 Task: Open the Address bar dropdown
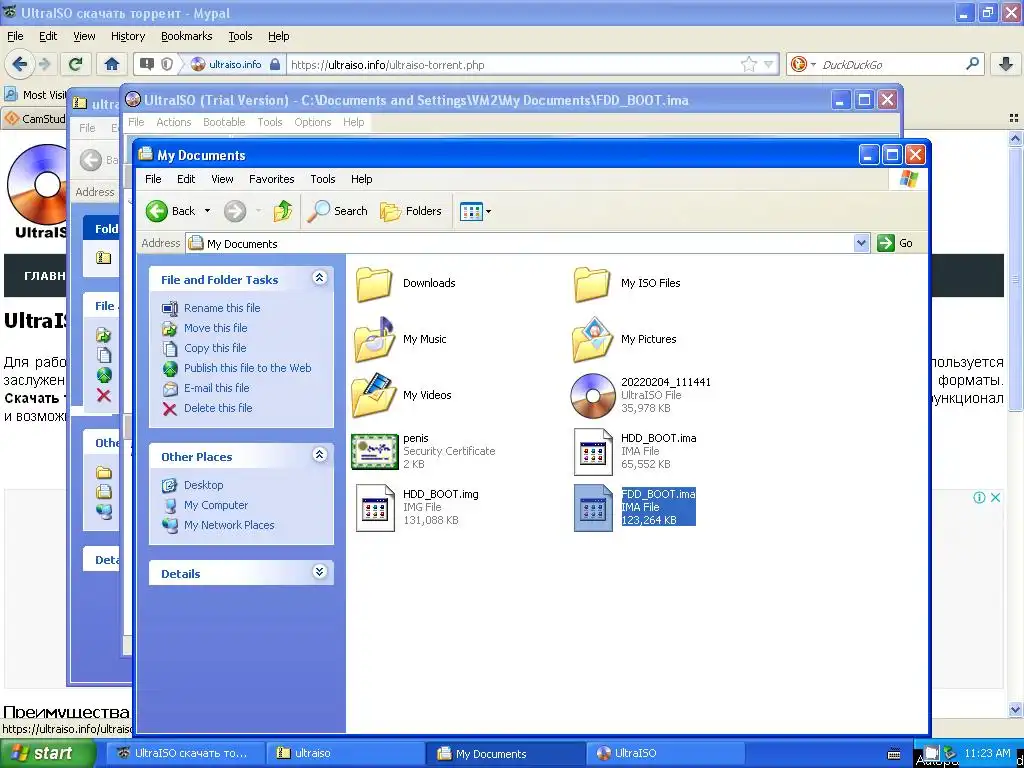861,243
